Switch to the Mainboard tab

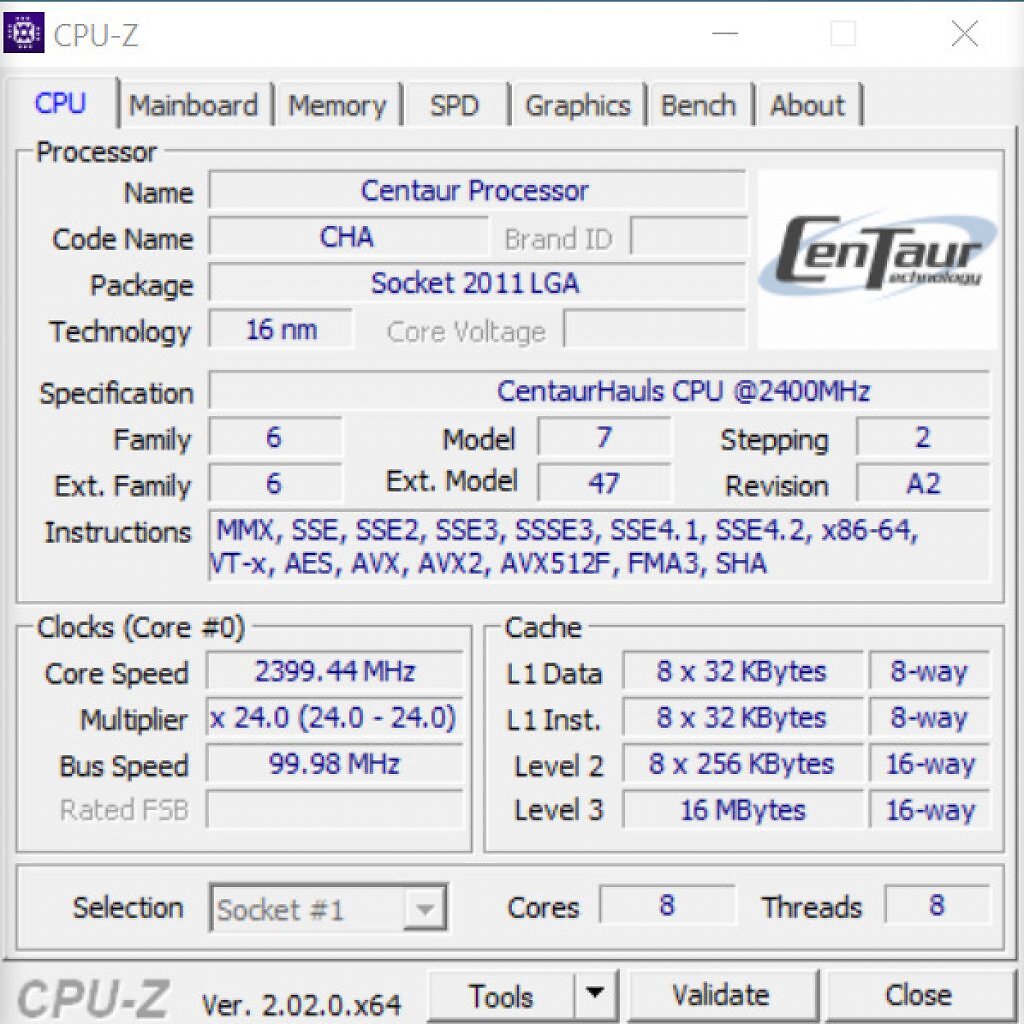coord(193,105)
